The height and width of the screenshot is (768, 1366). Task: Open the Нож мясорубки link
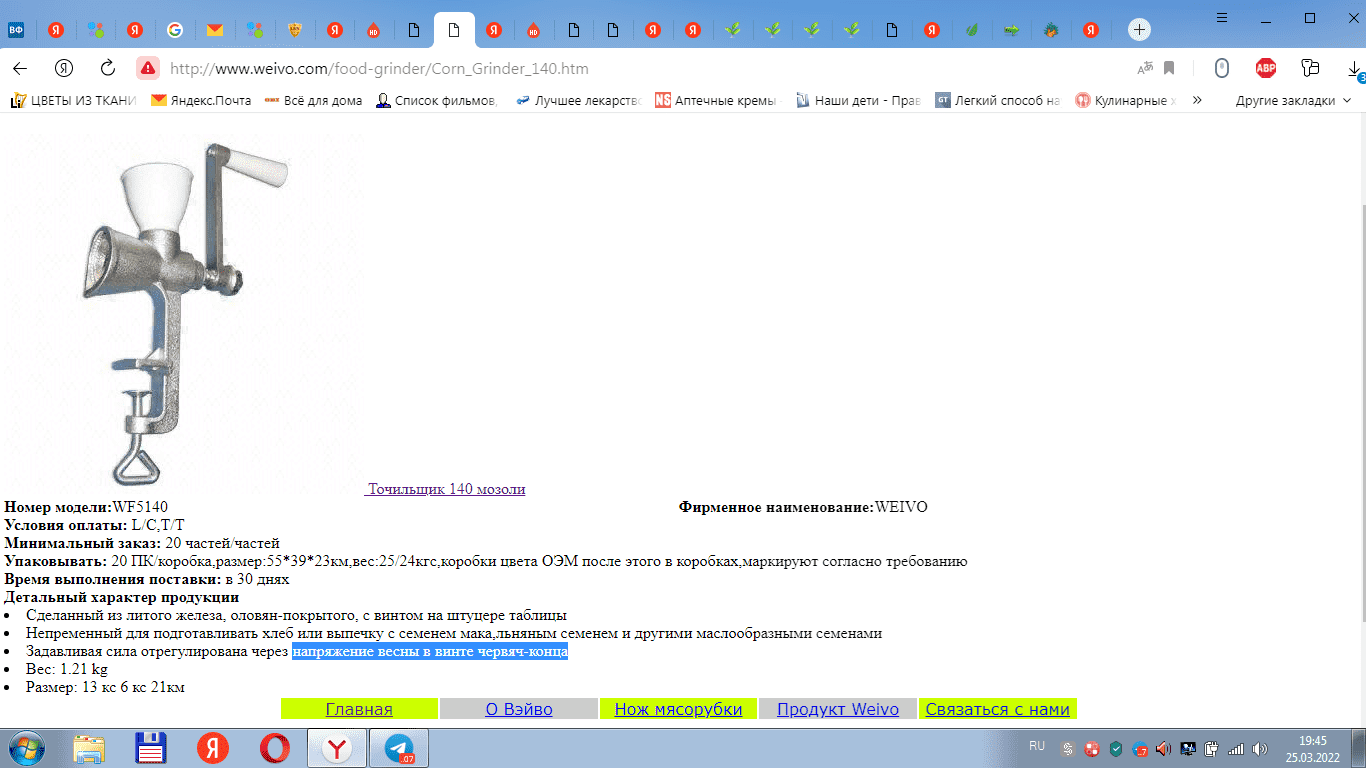point(678,708)
